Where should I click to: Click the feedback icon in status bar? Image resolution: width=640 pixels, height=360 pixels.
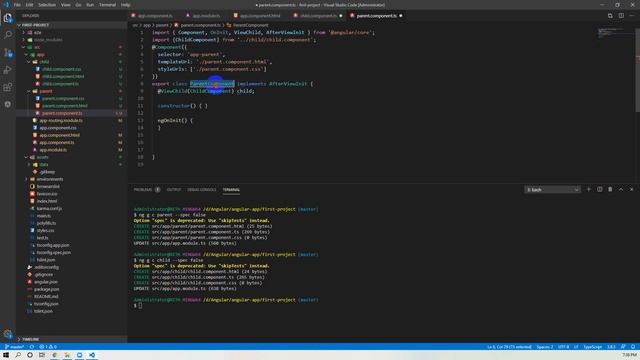(x=623, y=347)
